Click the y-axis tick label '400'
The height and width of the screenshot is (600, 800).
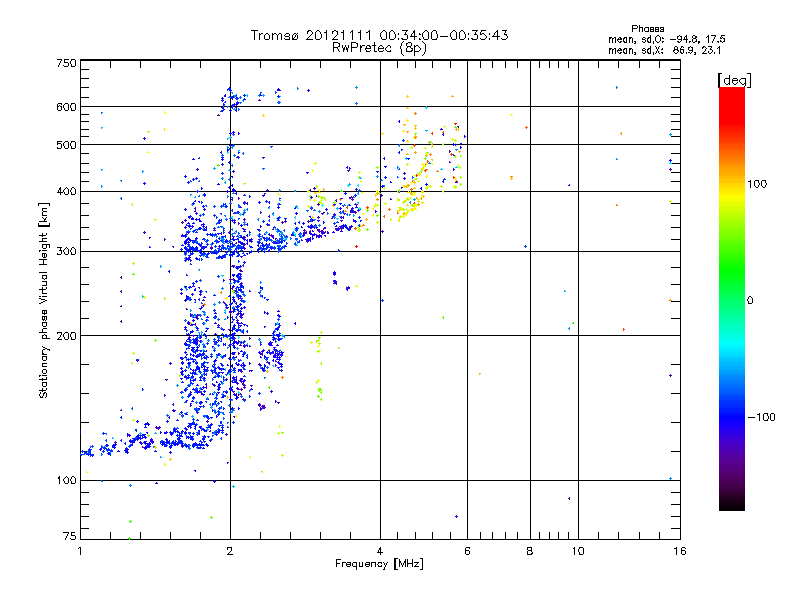coord(66,191)
